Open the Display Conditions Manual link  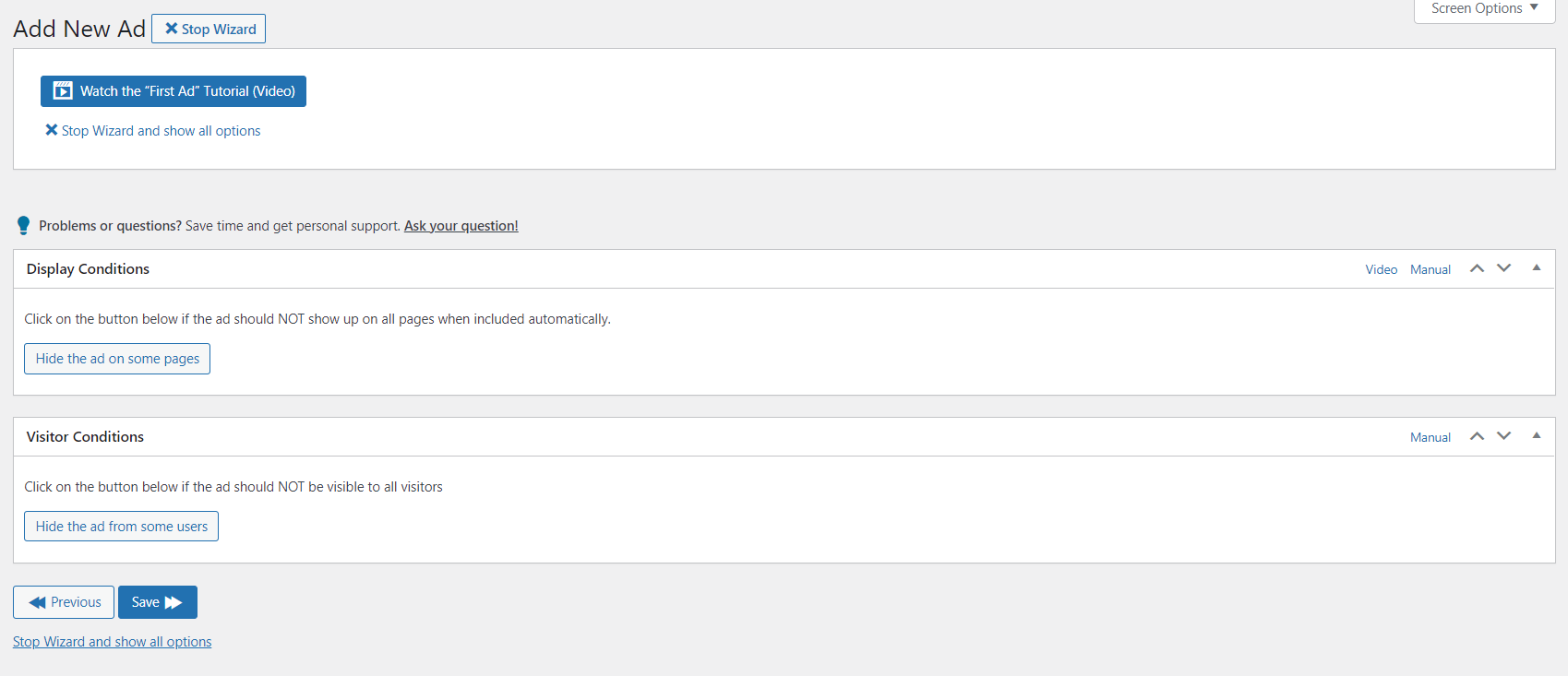1430,269
